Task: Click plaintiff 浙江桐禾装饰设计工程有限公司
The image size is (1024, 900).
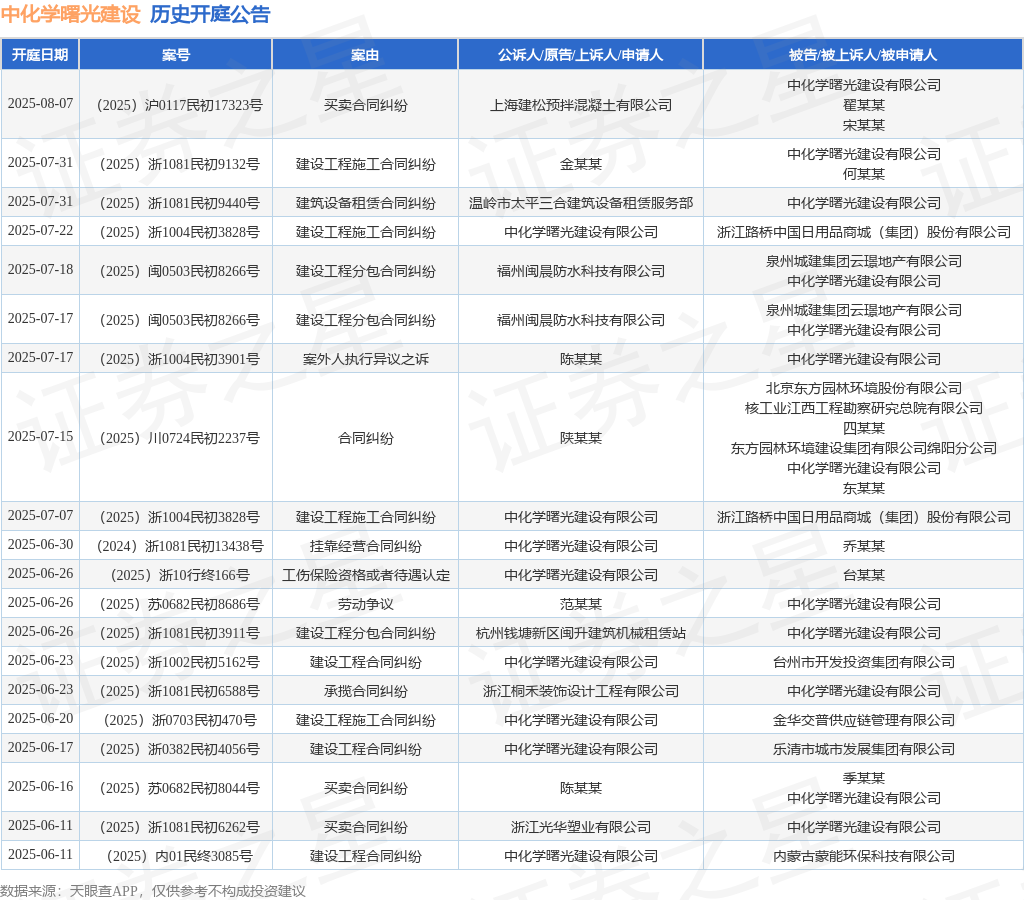Action: point(581,691)
